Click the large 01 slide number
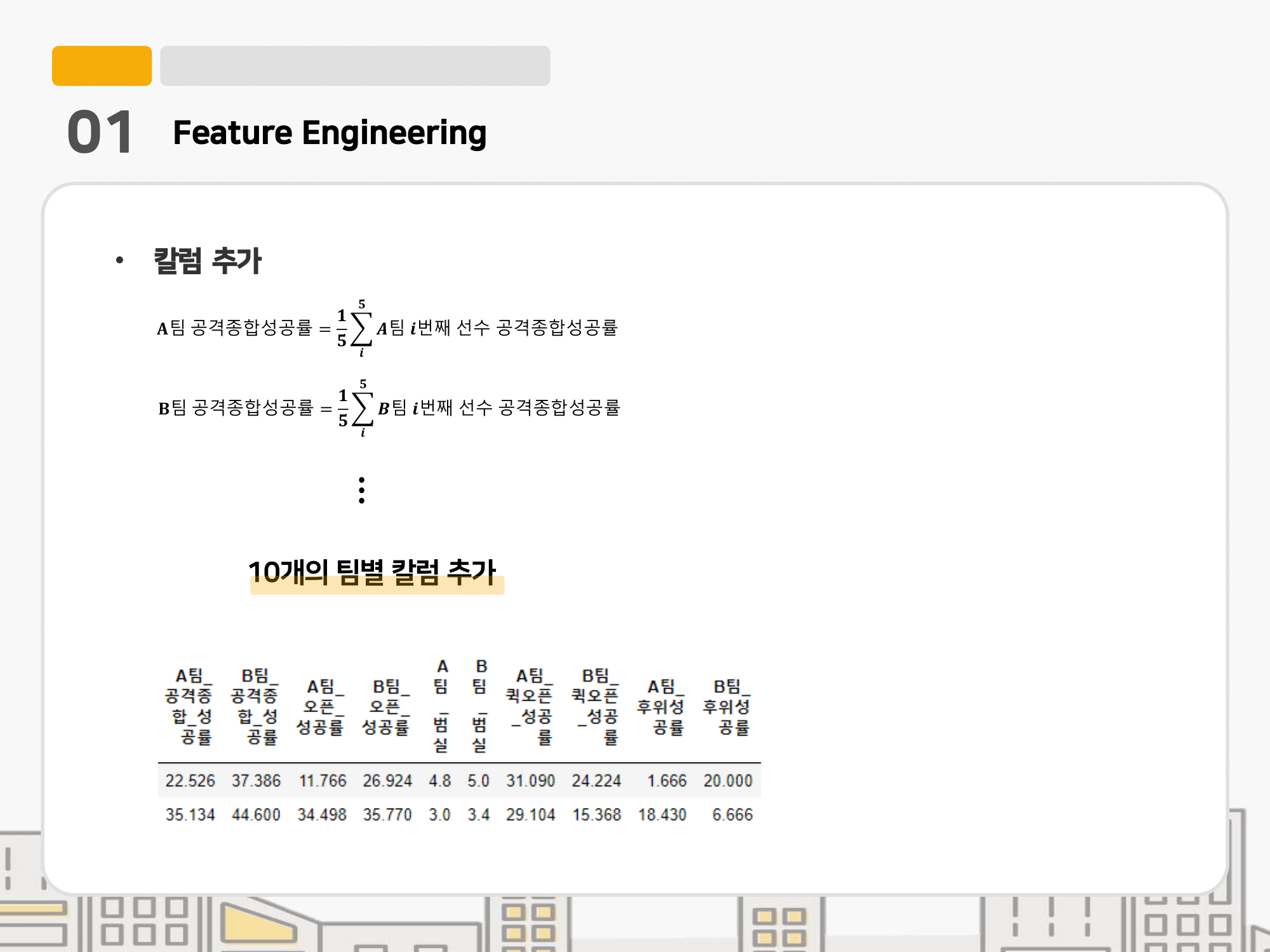Viewport: 1270px width, 952px height. [x=100, y=132]
